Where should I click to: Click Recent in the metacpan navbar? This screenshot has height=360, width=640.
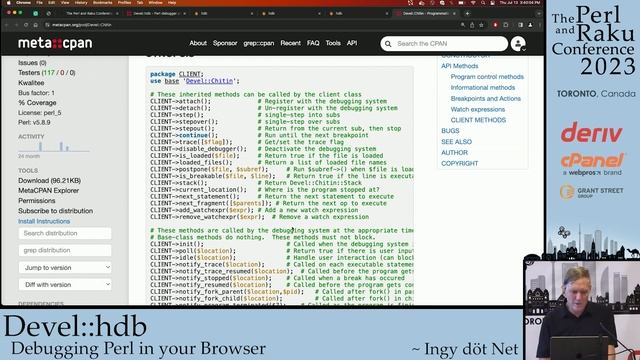[x=291, y=43]
